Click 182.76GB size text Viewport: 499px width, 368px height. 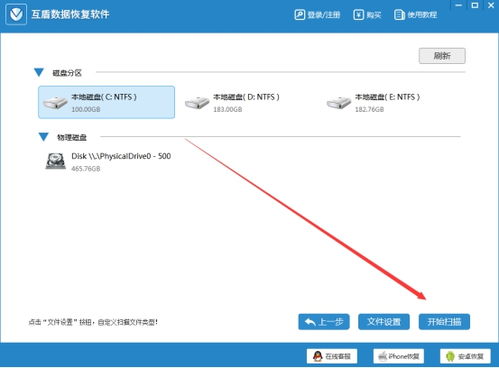point(369,109)
